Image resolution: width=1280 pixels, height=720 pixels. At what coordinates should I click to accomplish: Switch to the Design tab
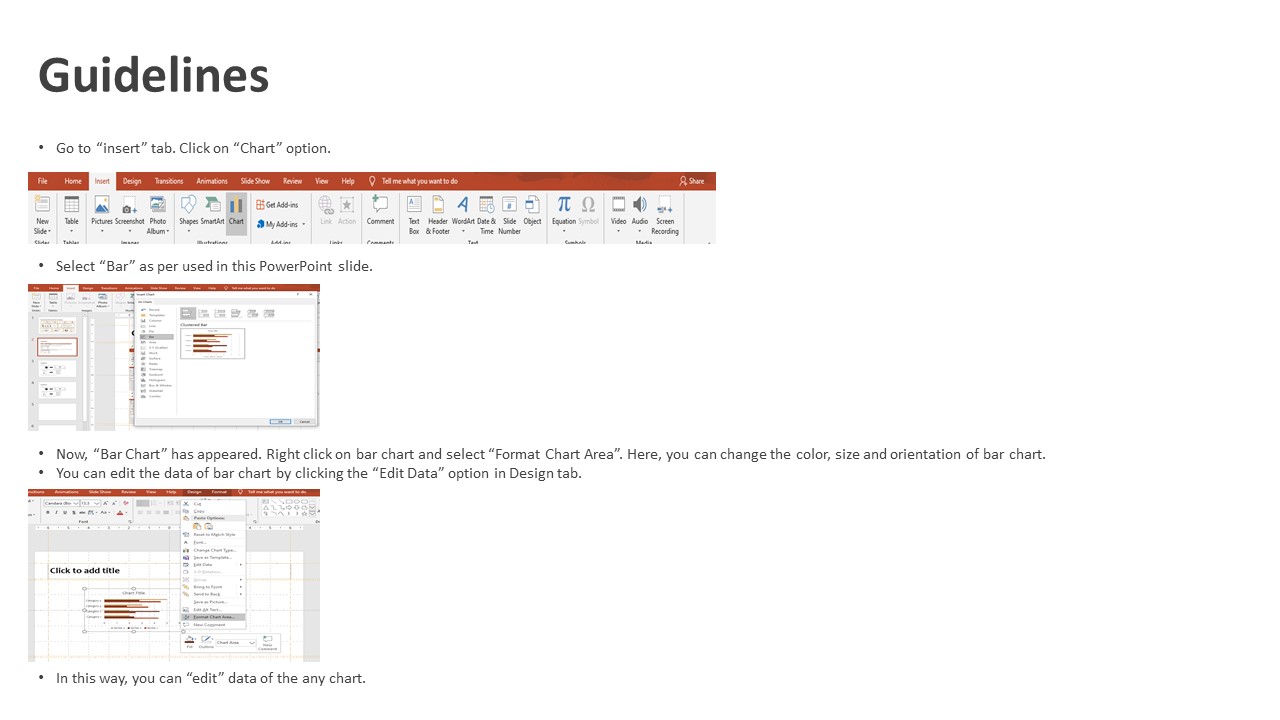[132, 181]
